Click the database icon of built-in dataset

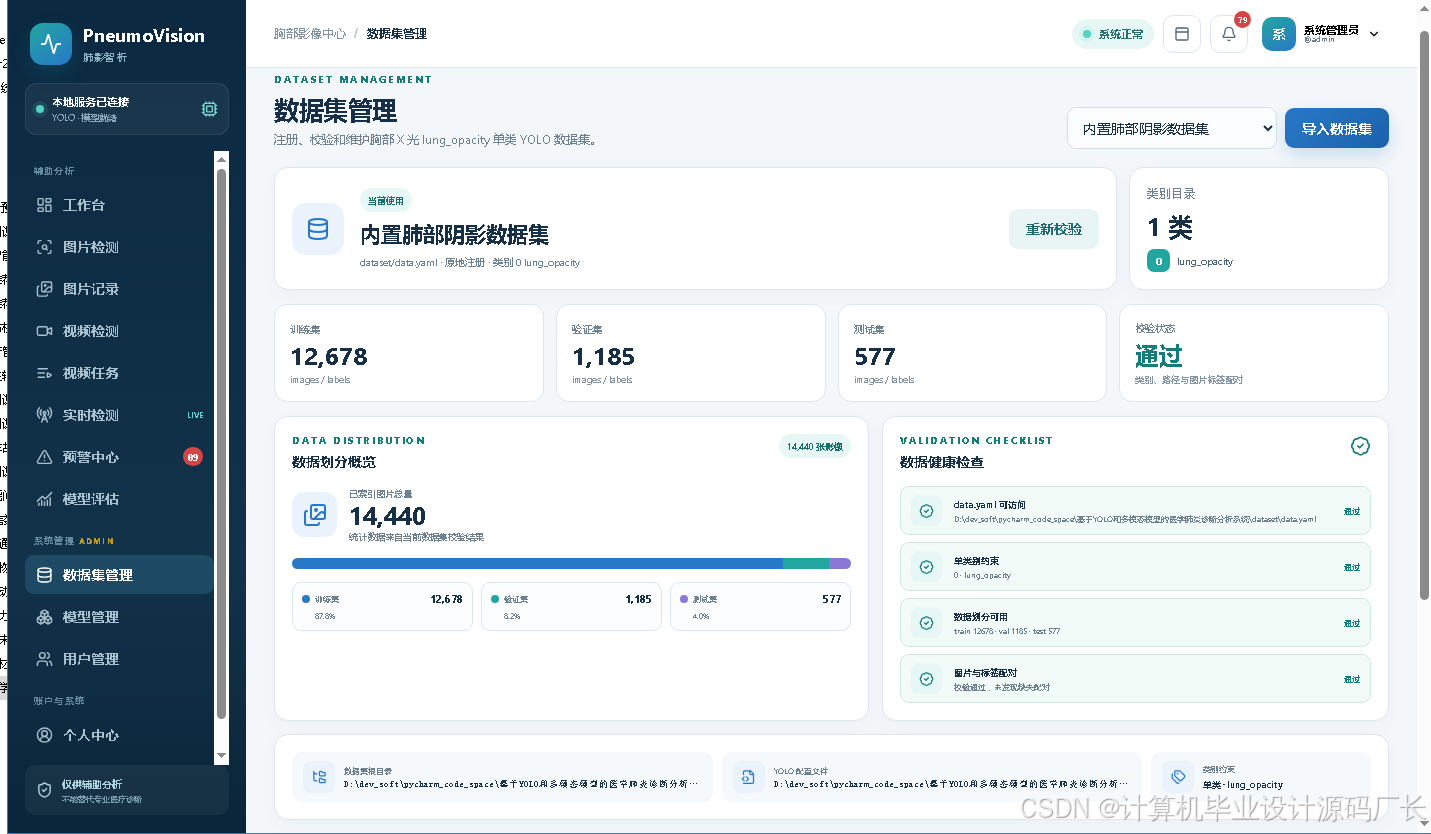(x=318, y=229)
